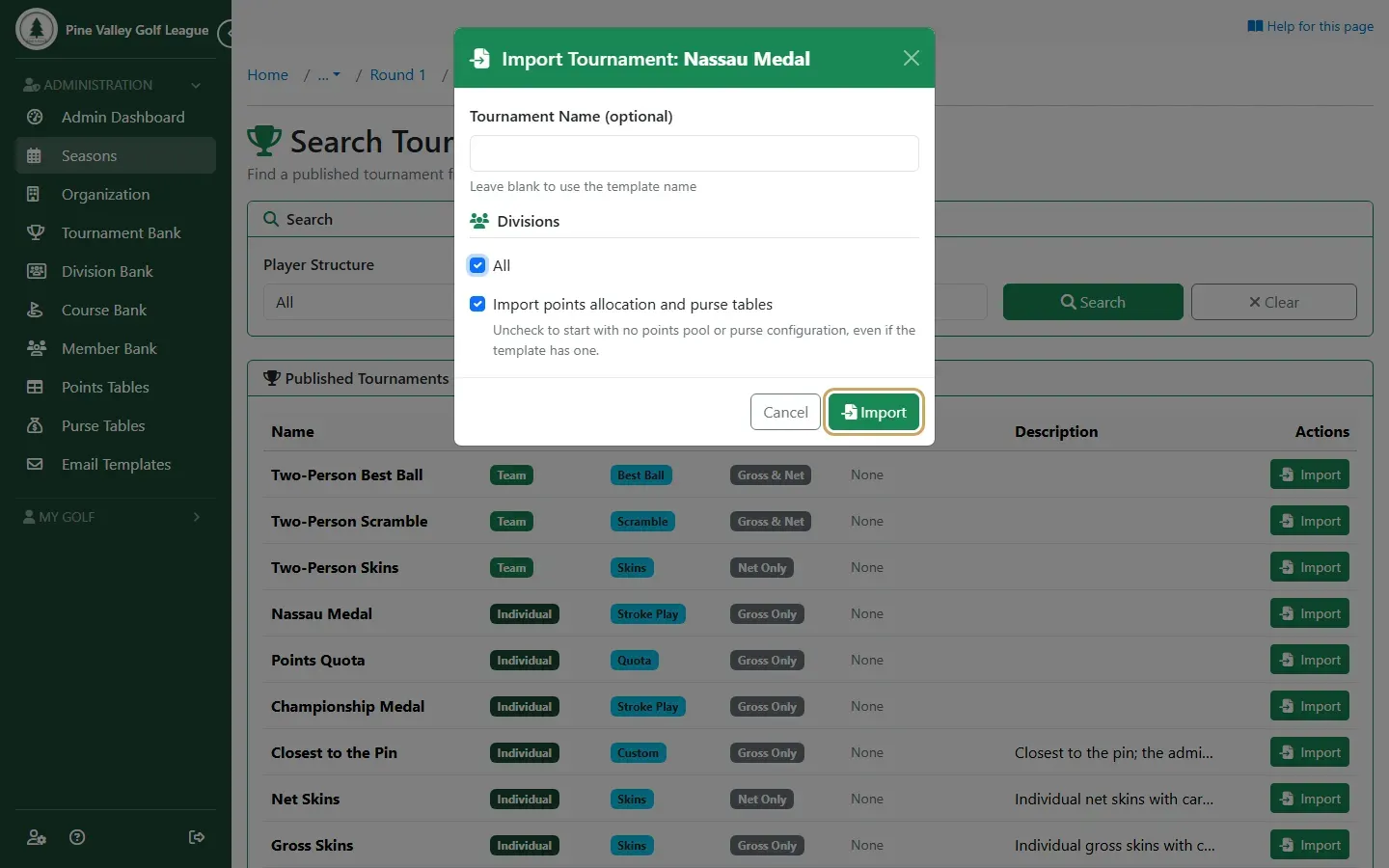Collapse the ADMINISTRATION section chevron
The width and height of the screenshot is (1389, 868).
click(x=196, y=85)
